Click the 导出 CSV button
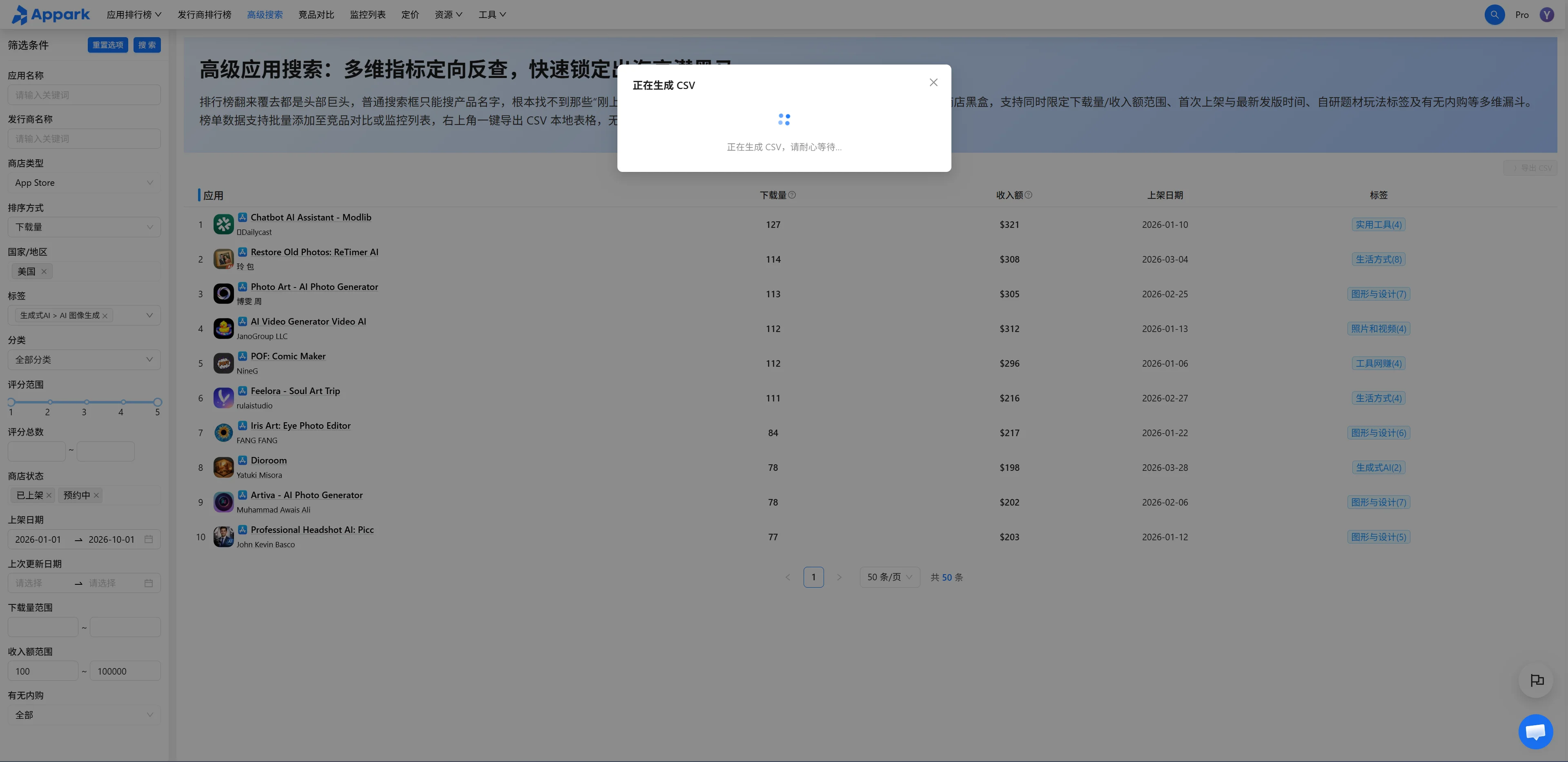The height and width of the screenshot is (762, 1568). pos(1530,168)
